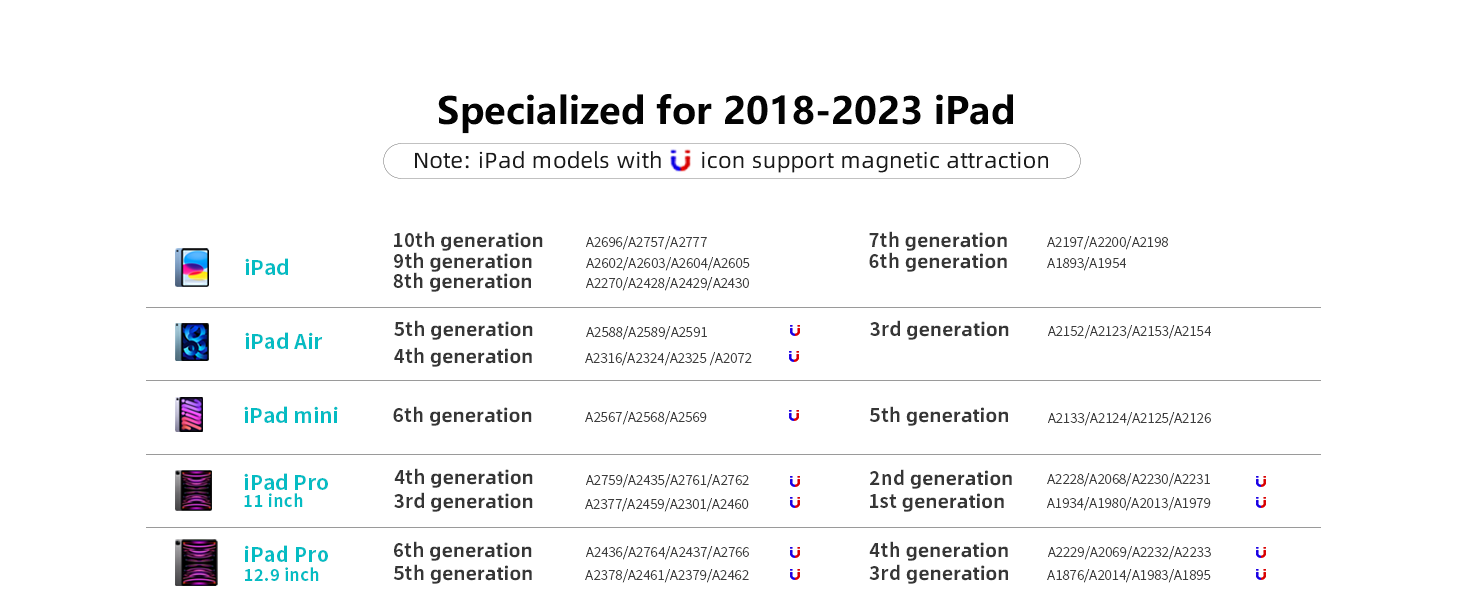Click magnet icon for iPad Pro 11 1st generation
The image size is (1464, 600).
(x=1261, y=502)
